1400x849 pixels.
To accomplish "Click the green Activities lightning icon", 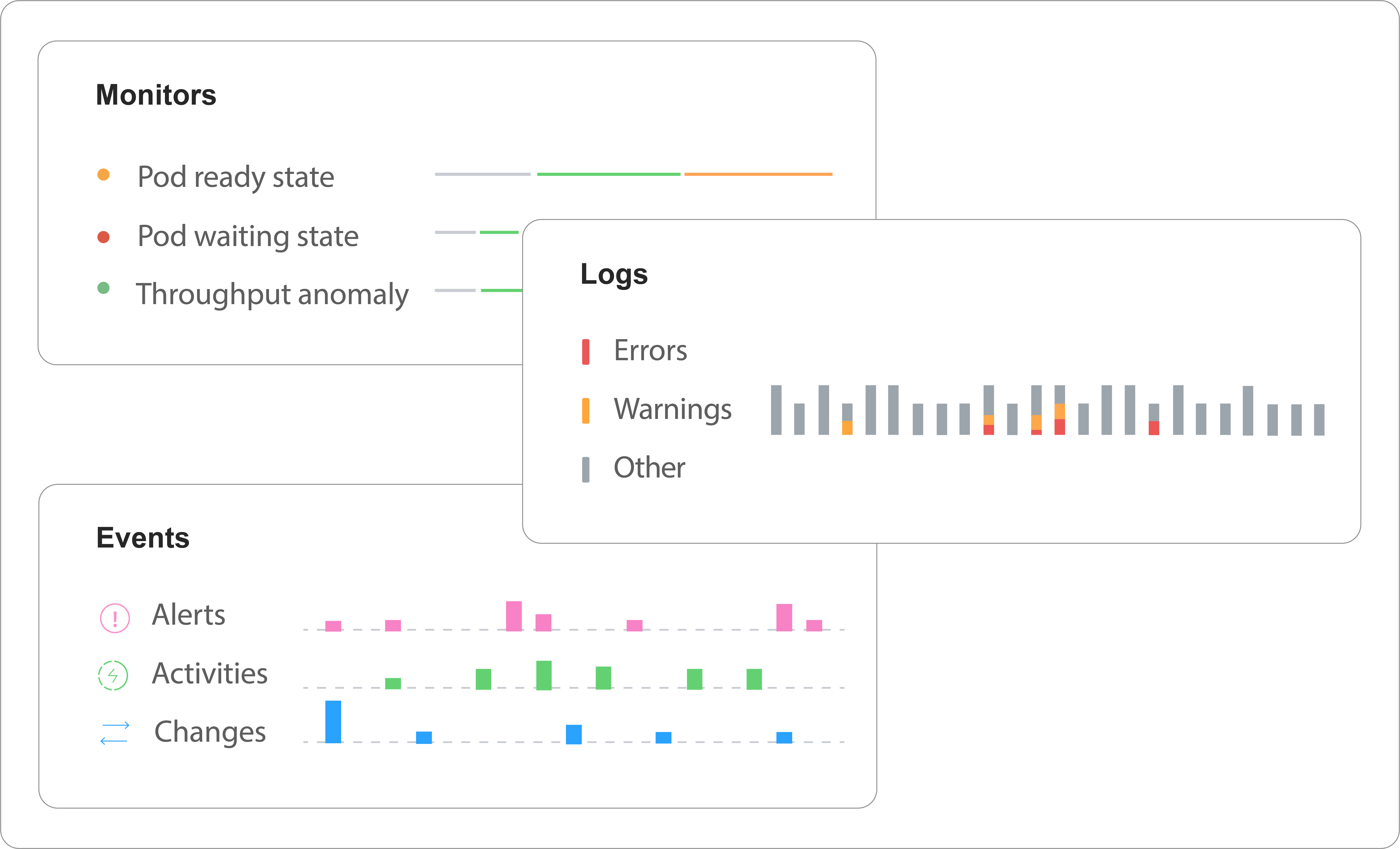I will pos(113,675).
